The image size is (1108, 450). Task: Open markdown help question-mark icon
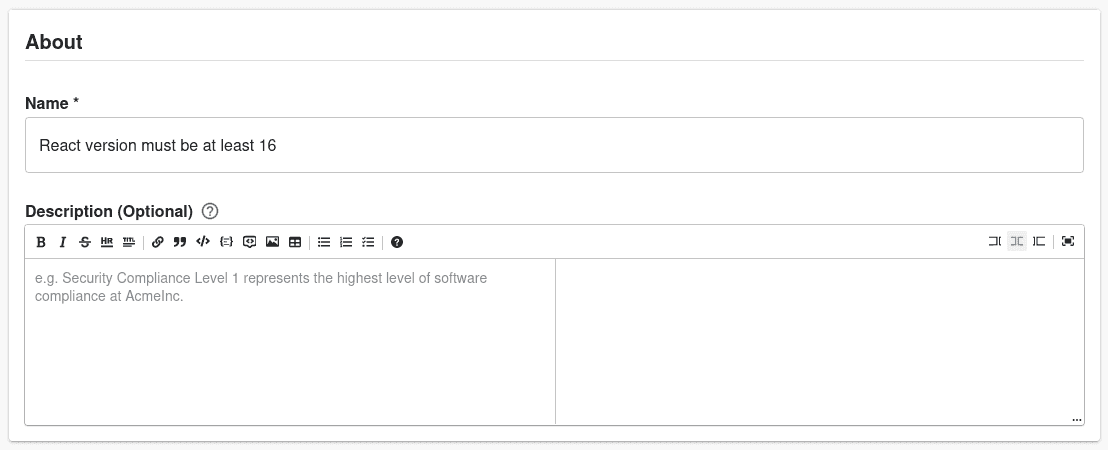[397, 242]
